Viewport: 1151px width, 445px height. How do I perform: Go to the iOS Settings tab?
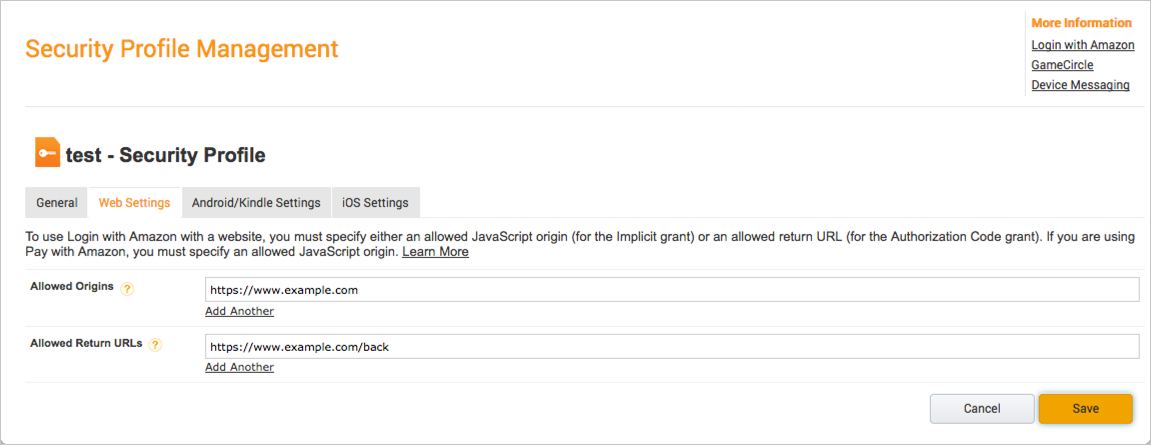(375, 203)
